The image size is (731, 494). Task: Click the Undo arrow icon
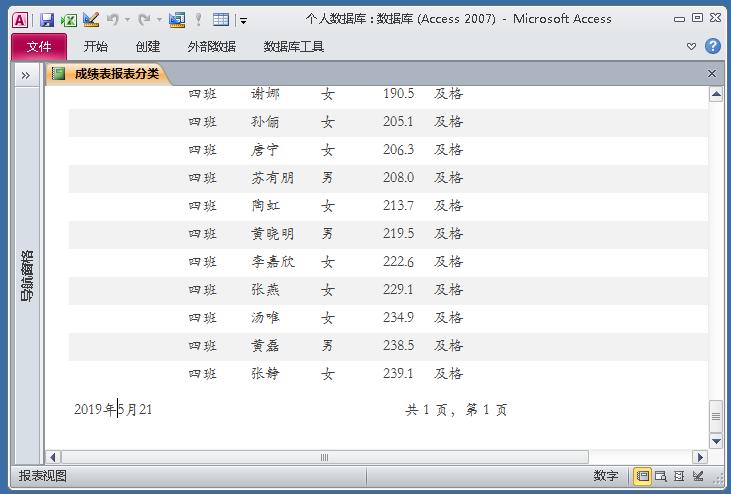113,19
